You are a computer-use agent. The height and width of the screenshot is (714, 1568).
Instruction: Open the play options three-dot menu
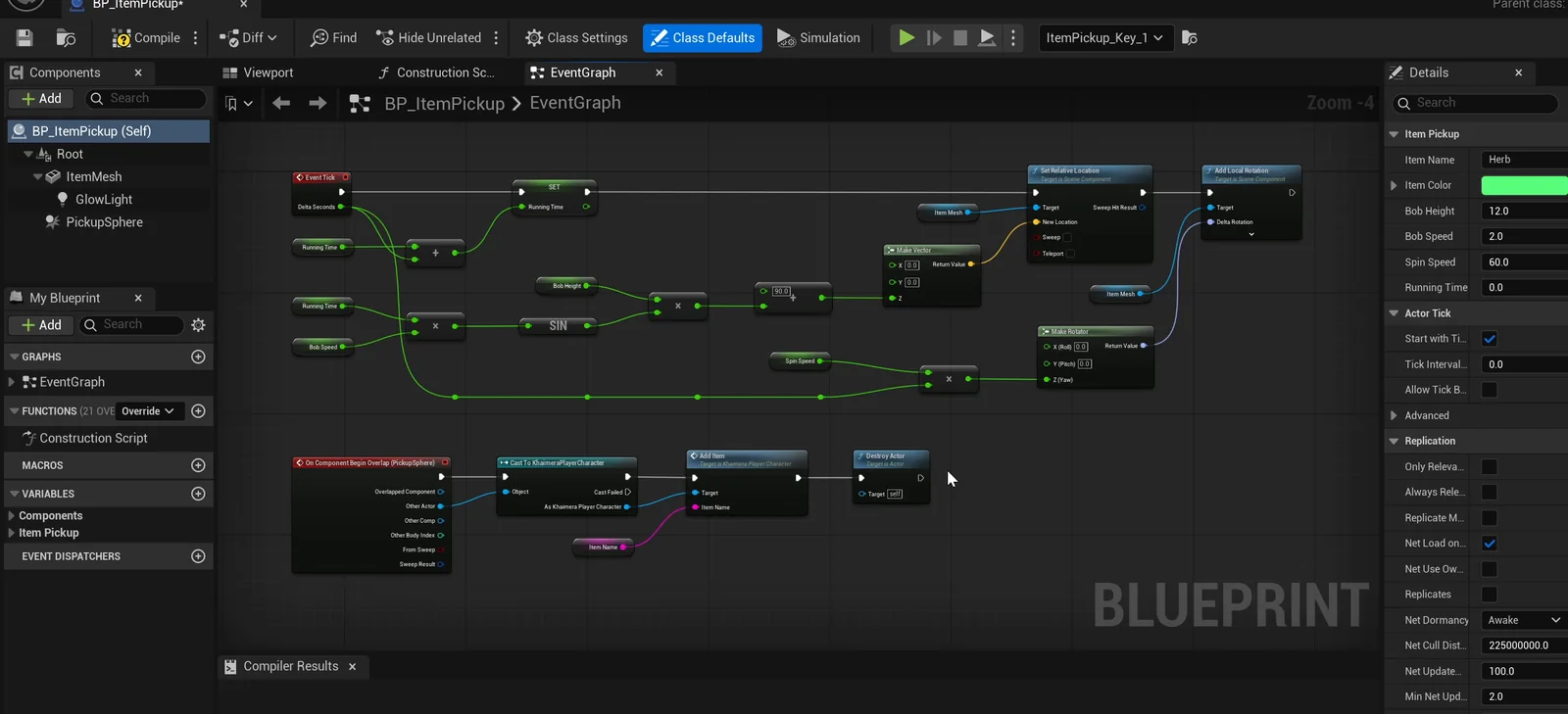pos(1013,38)
